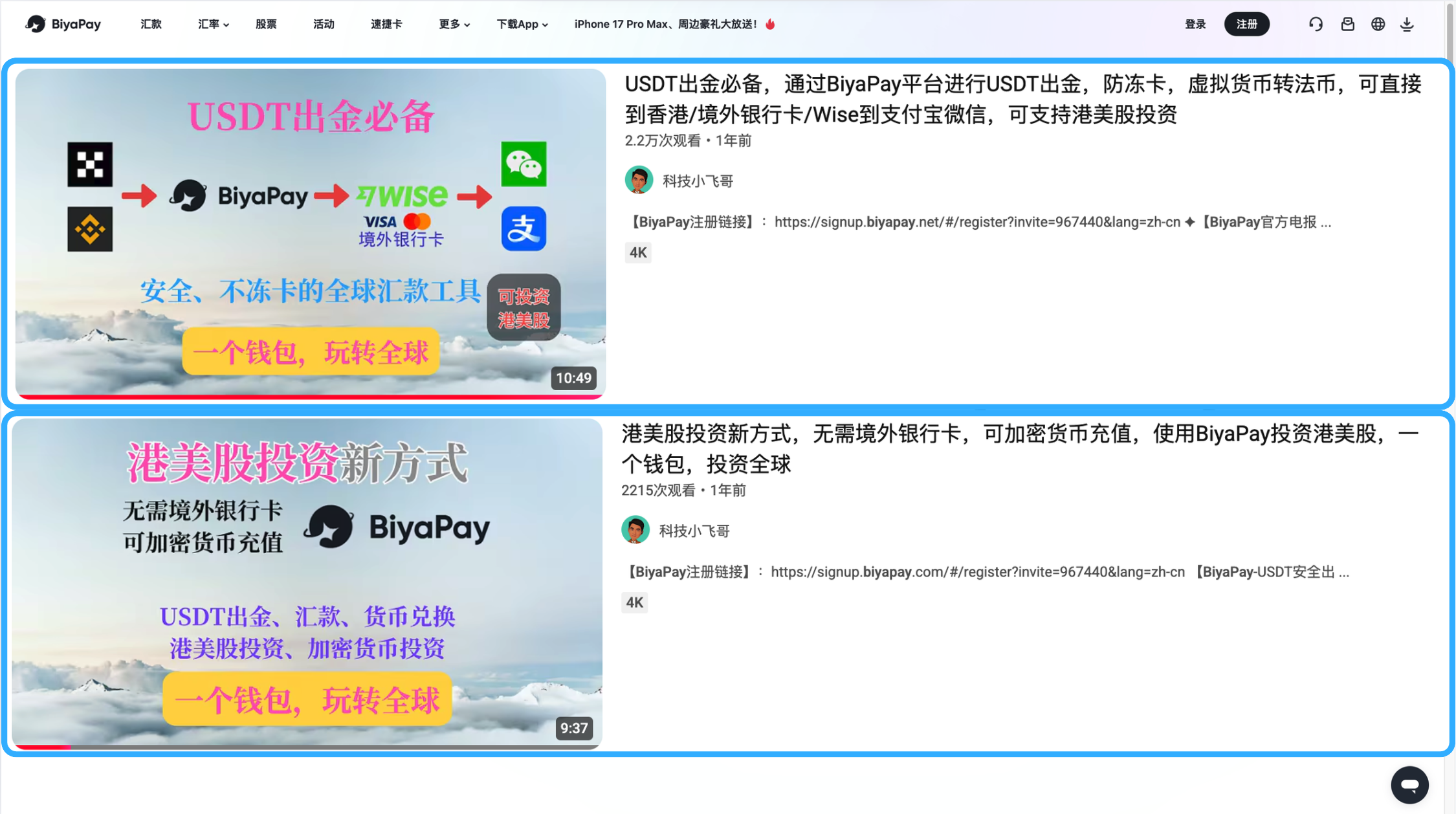Click 科技小飞哥 avatar on first video
This screenshot has height=814, width=1456.
point(639,181)
